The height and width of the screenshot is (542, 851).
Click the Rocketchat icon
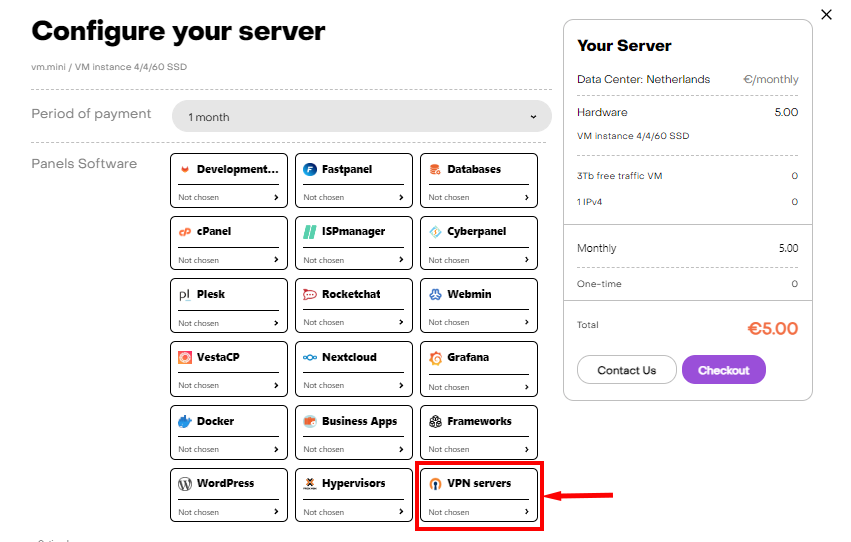point(310,295)
